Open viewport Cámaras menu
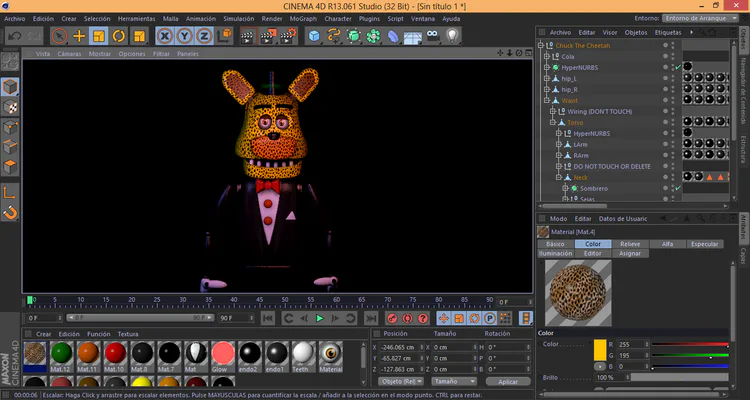Viewport: 750px width, 400px height. click(x=69, y=54)
